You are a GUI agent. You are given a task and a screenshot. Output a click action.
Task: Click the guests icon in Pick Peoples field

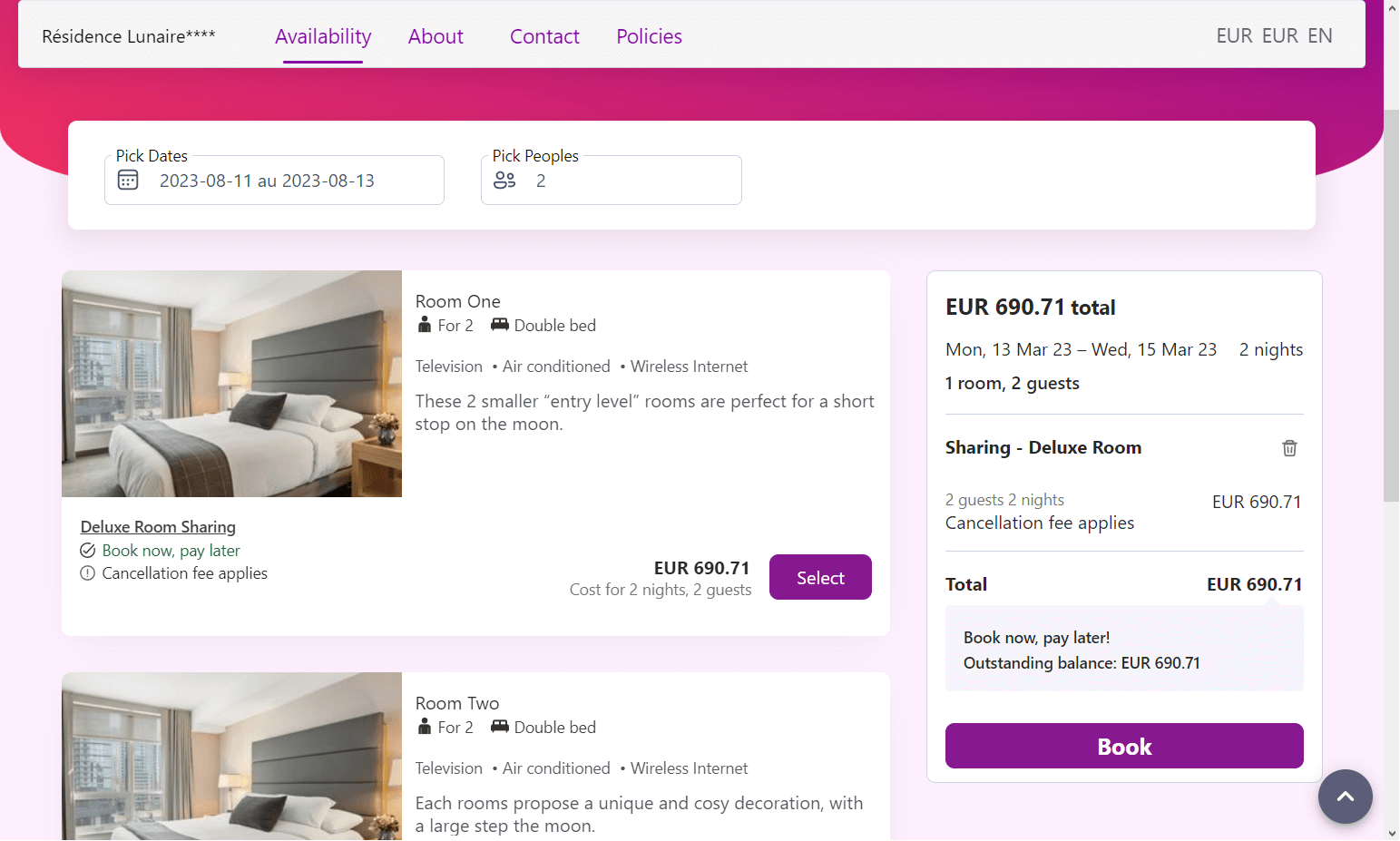tap(504, 180)
